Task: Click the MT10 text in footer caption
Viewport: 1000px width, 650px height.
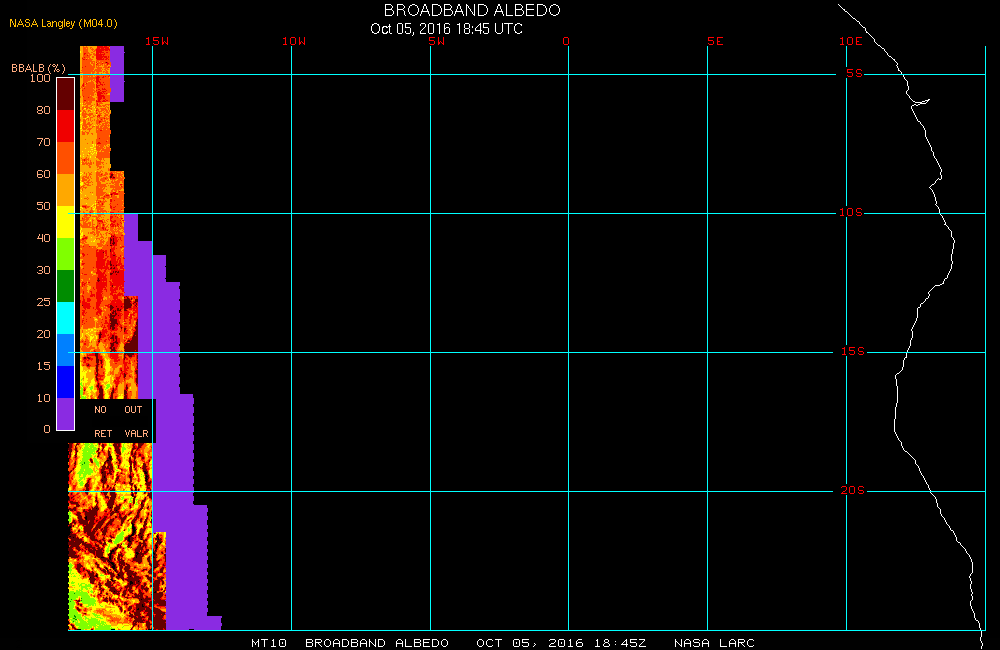Action: [268, 643]
